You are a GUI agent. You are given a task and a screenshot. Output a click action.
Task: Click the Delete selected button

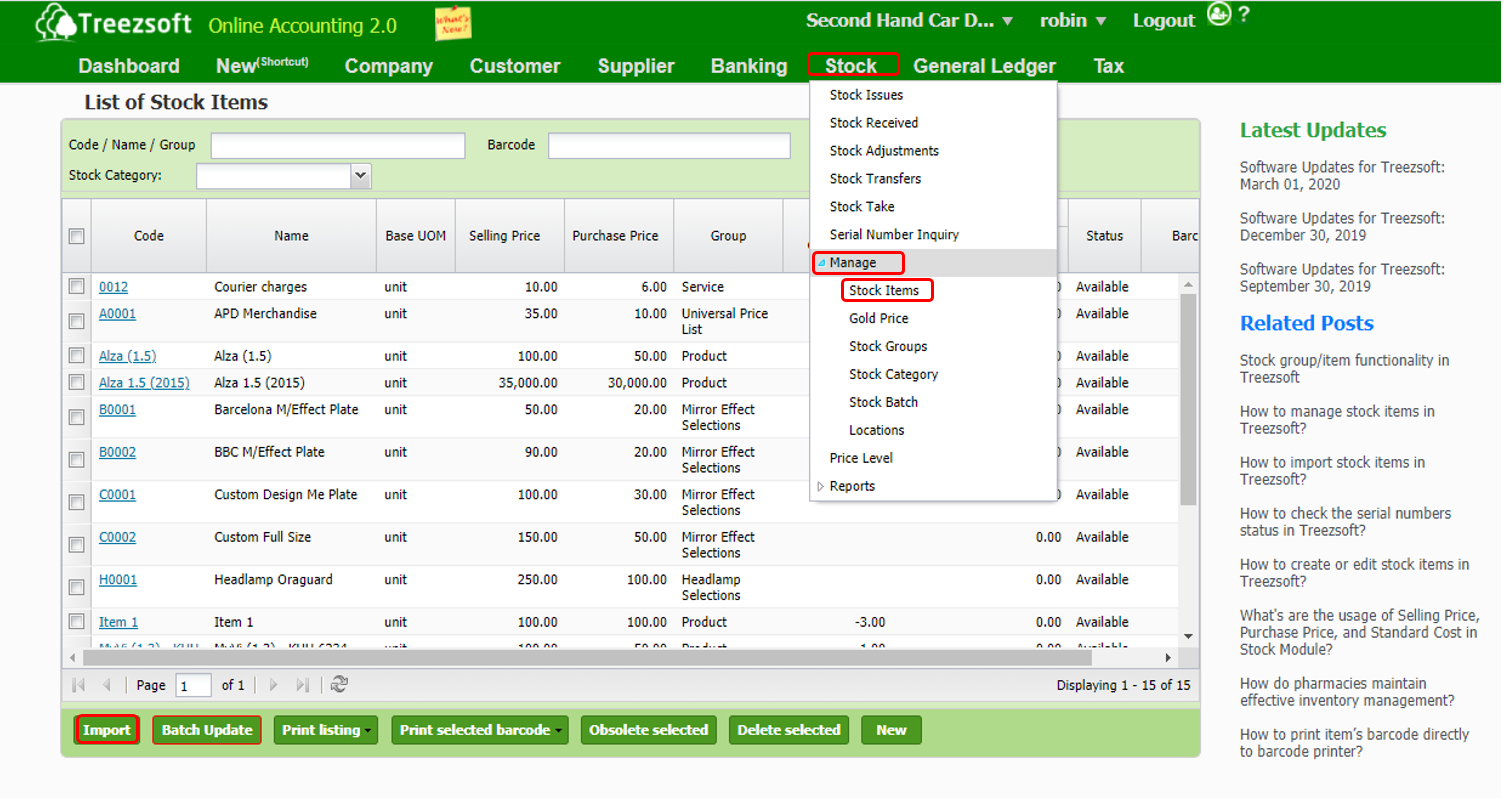pos(789,730)
